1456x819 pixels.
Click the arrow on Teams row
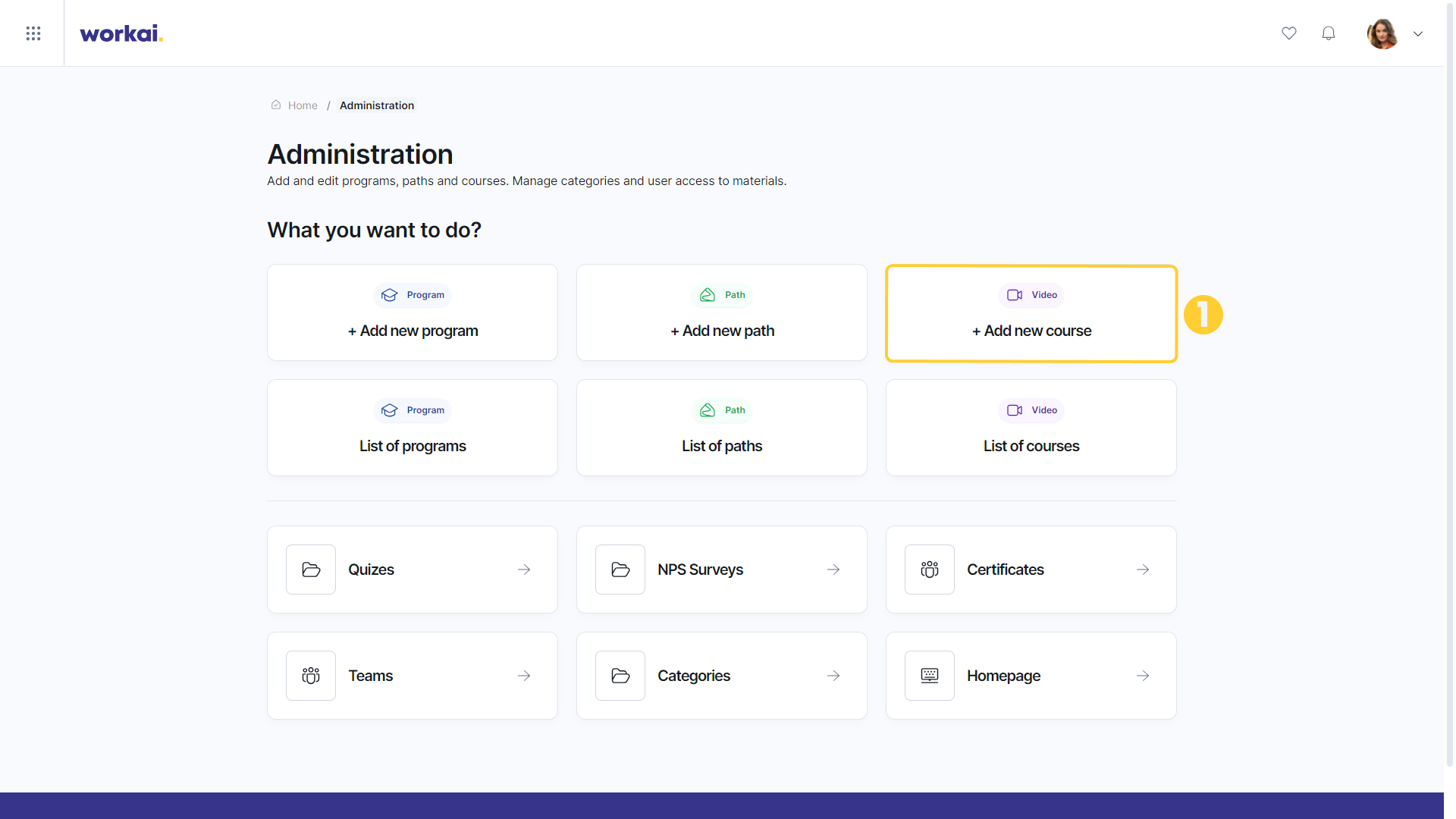[524, 676]
